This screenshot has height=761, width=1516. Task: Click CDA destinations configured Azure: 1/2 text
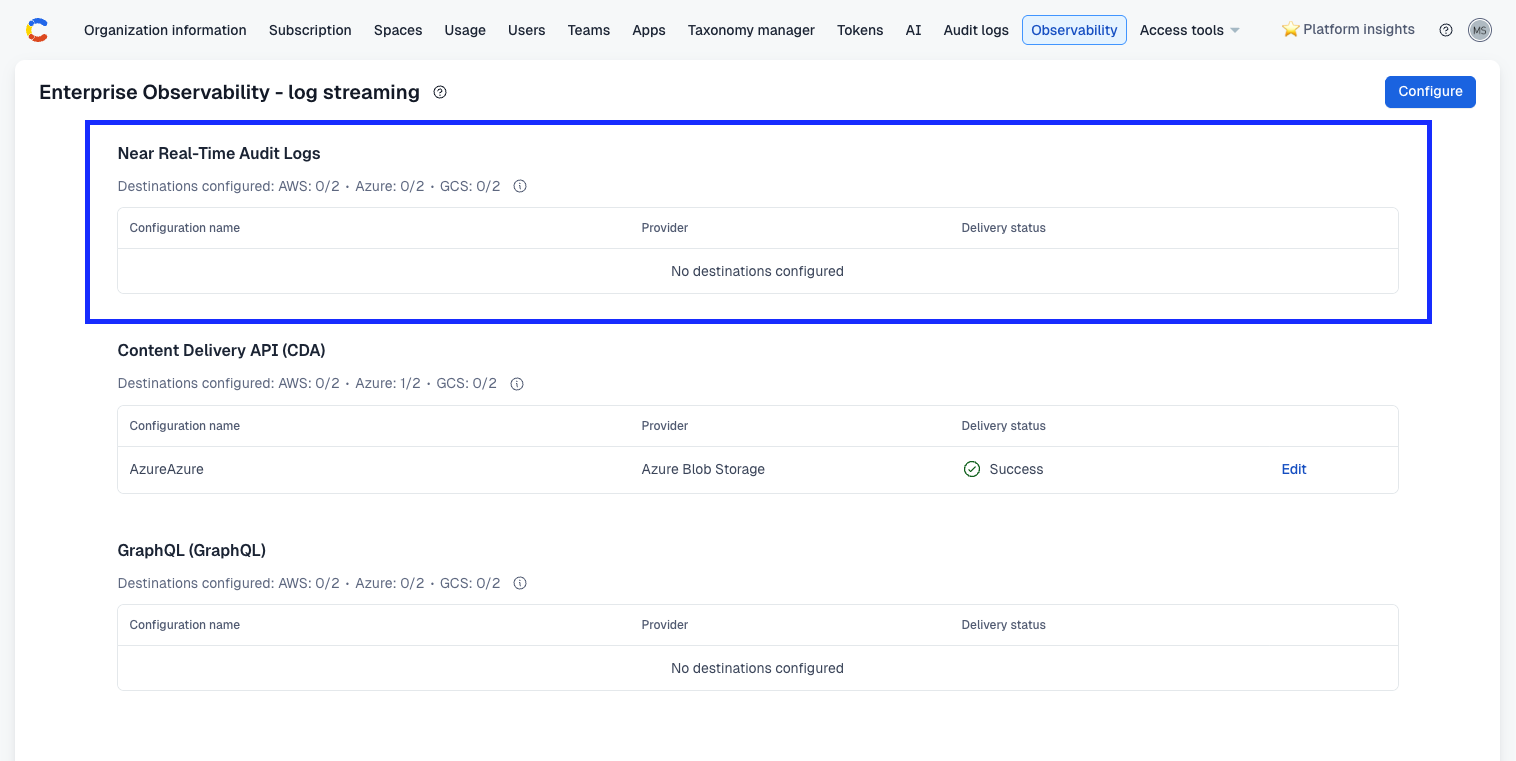[x=388, y=384]
